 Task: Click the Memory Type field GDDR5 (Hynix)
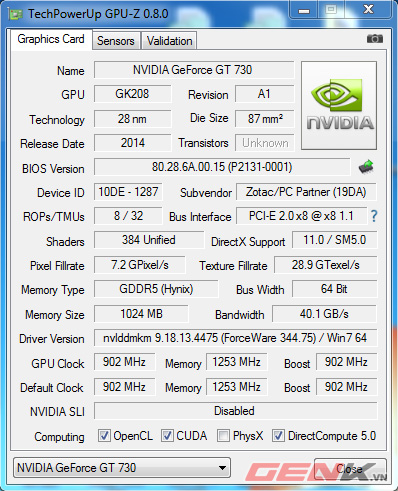[156, 289]
